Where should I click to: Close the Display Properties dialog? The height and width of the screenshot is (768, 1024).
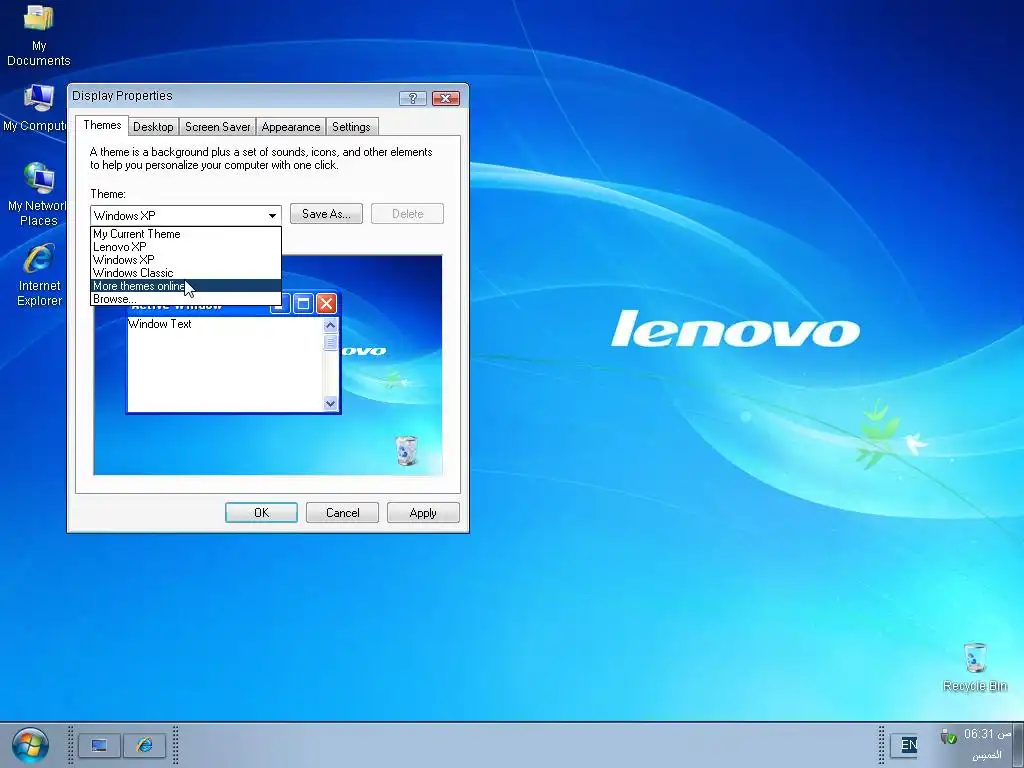(x=446, y=98)
